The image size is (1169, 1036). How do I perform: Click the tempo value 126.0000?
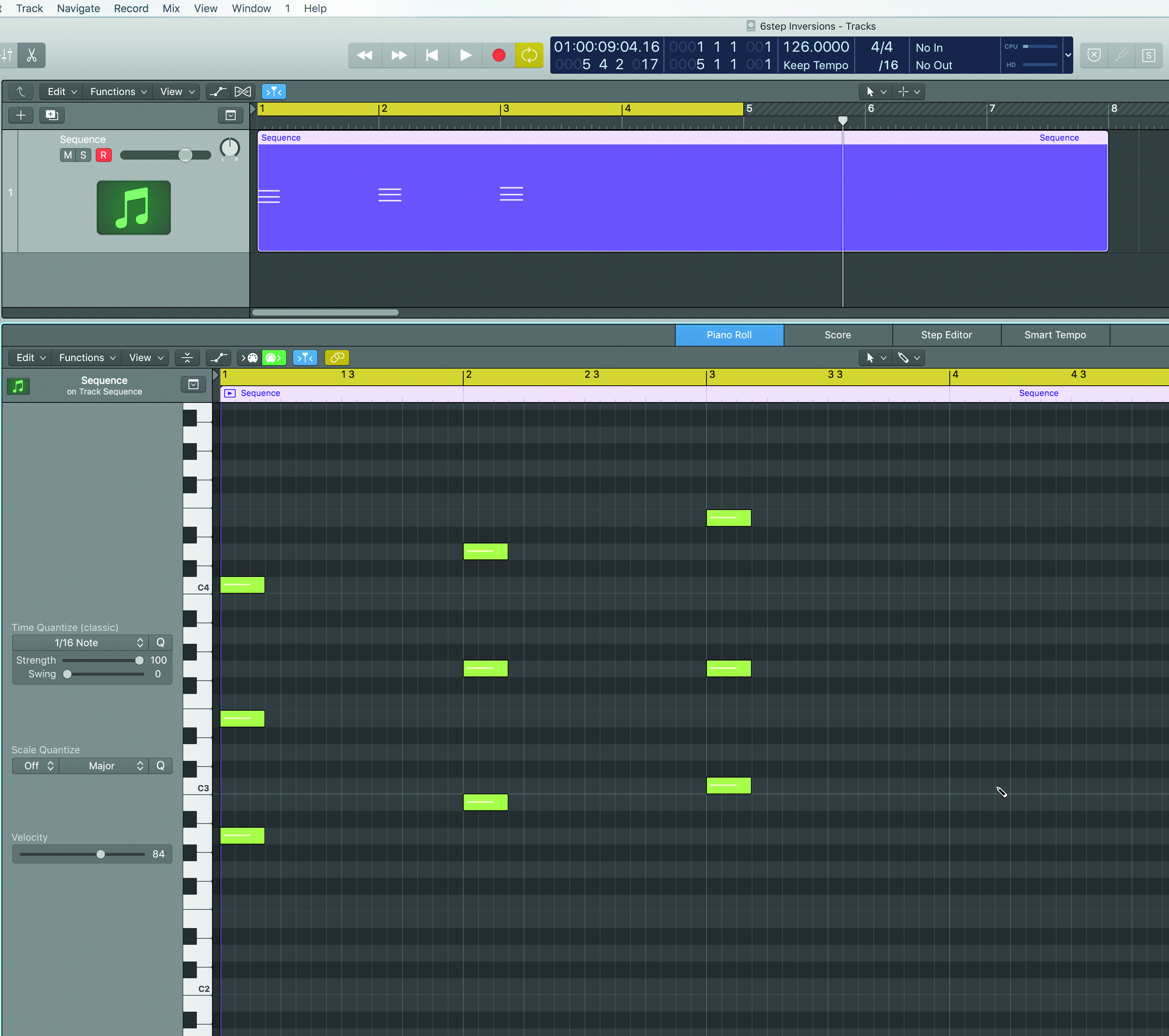point(816,47)
